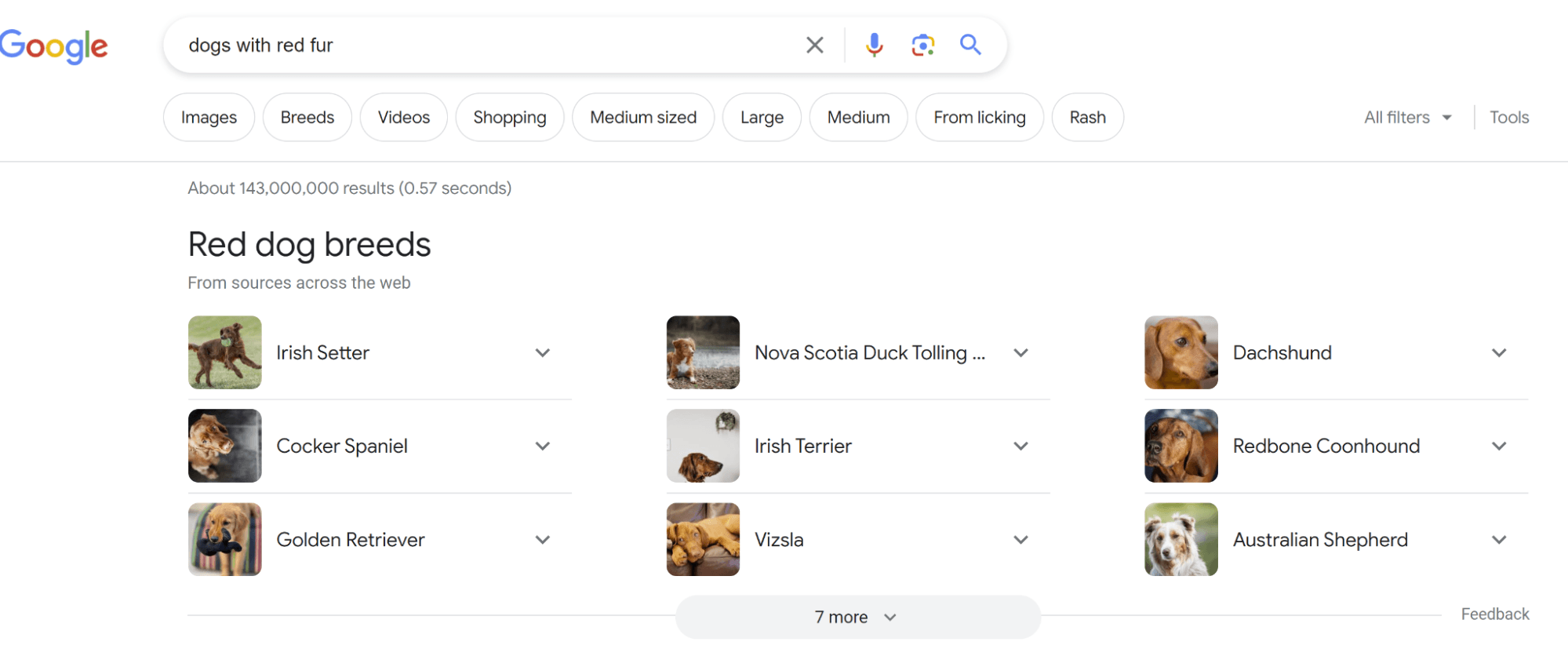Screen dimensions: 1568x660
Task: Click the magnifying glass to search
Action: click(x=970, y=45)
